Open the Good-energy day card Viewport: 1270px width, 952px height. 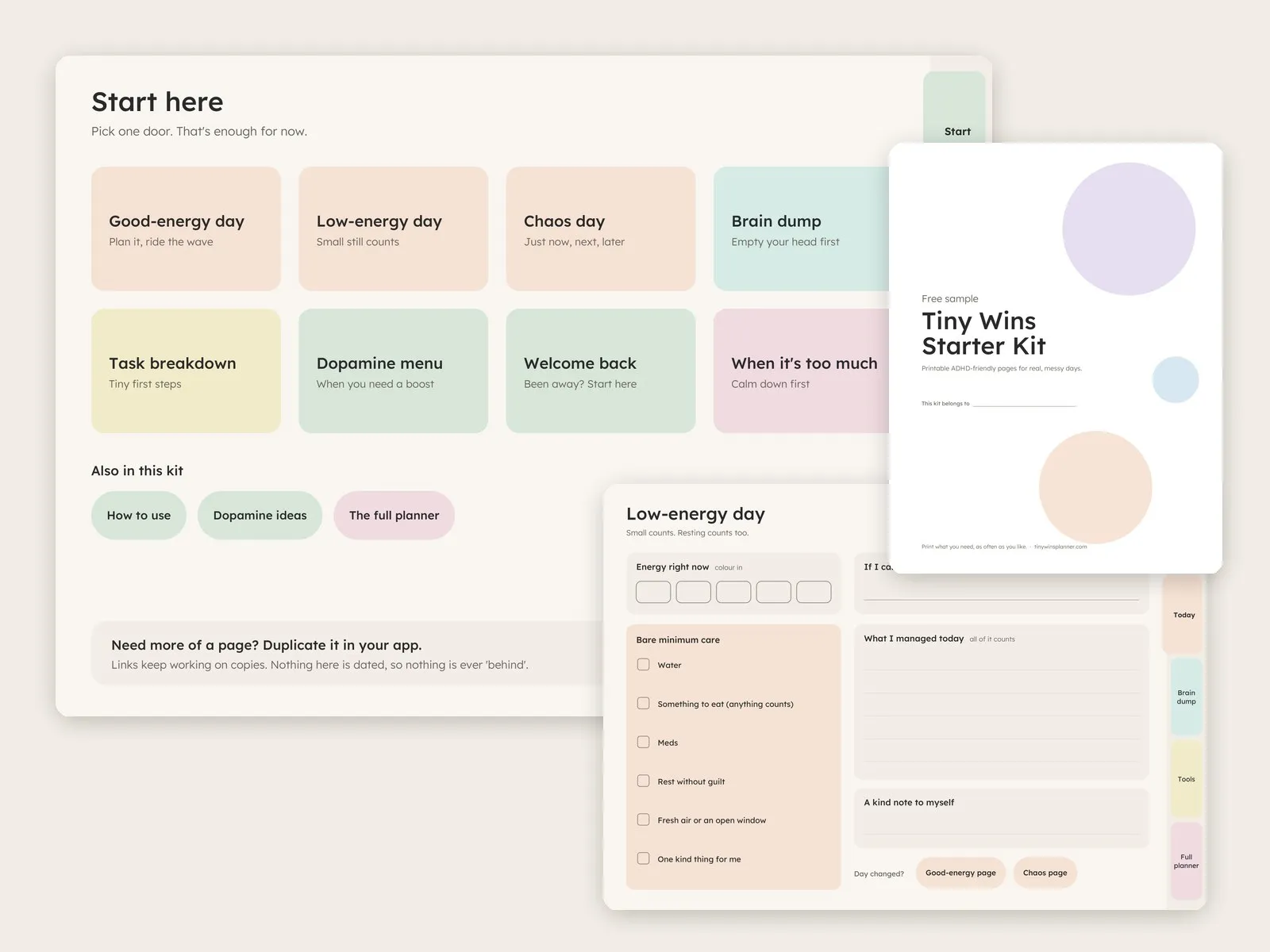pos(186,228)
